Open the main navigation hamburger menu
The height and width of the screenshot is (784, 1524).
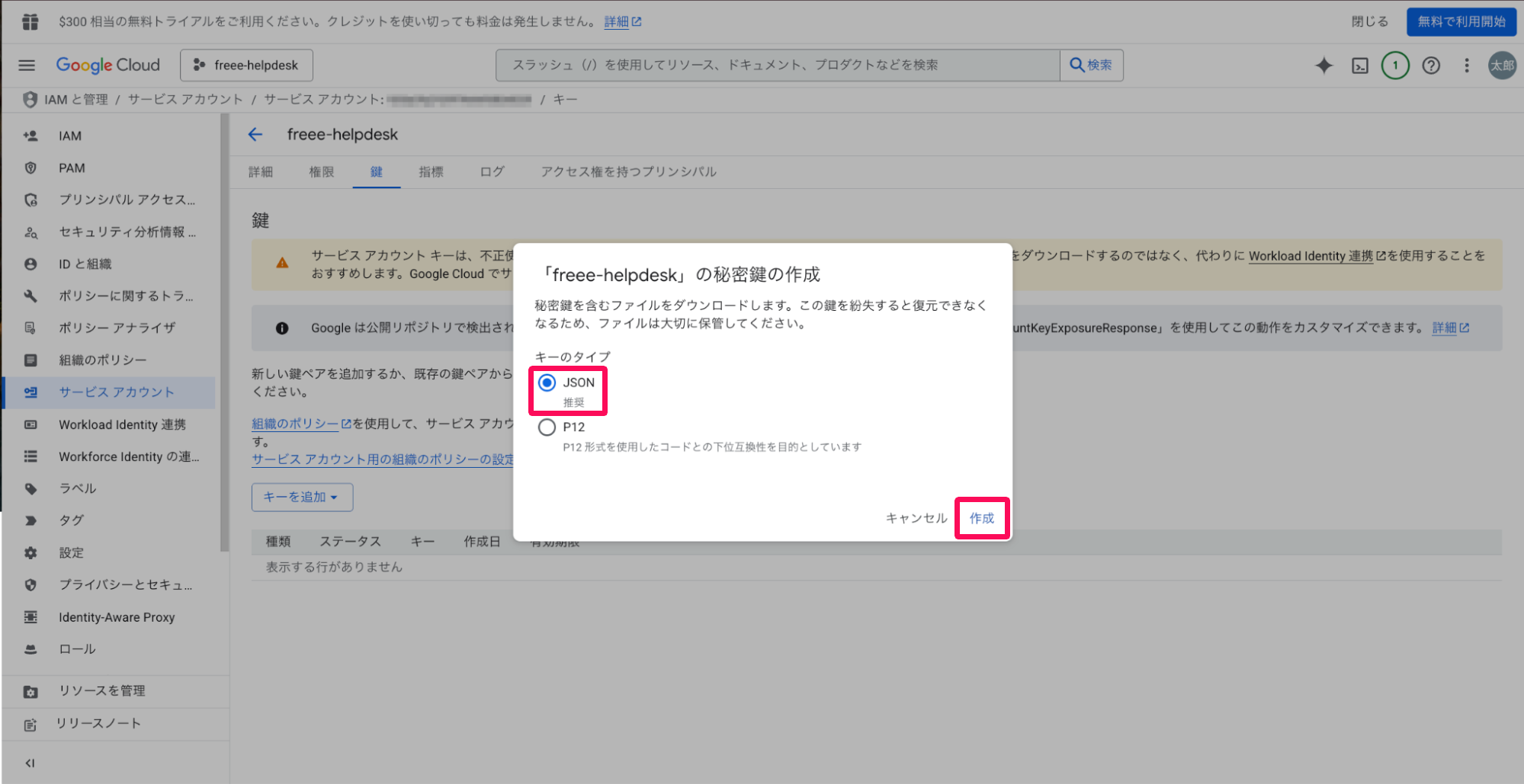pyautogui.click(x=27, y=66)
